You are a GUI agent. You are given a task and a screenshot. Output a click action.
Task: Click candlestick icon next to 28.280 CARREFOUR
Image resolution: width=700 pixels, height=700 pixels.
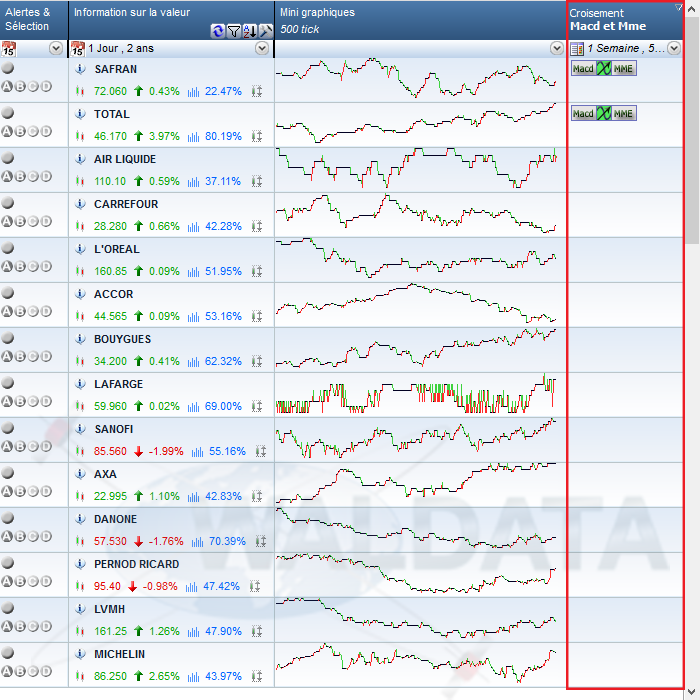80,226
